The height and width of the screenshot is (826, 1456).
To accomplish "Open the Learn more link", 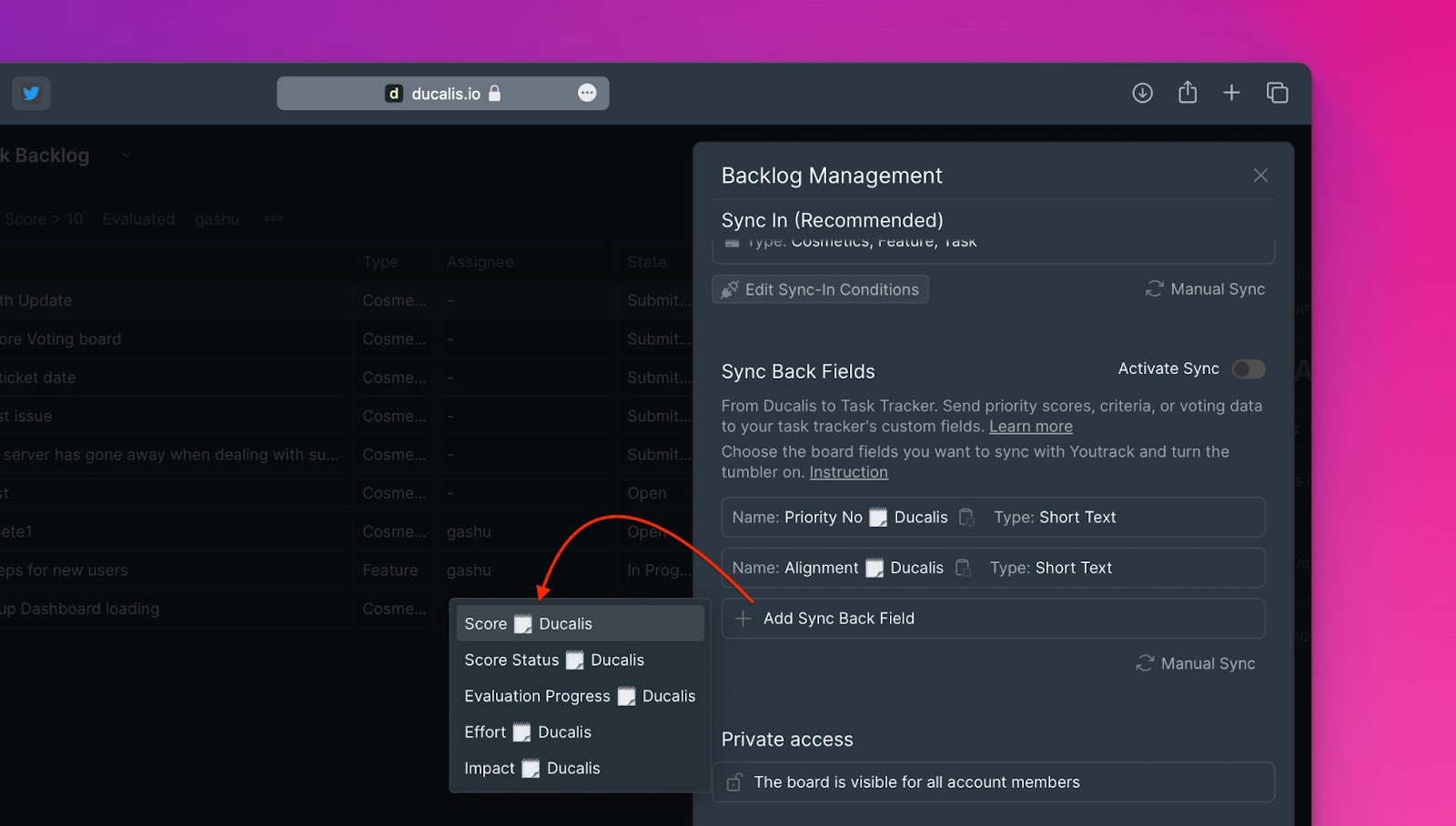I will coord(1030,427).
